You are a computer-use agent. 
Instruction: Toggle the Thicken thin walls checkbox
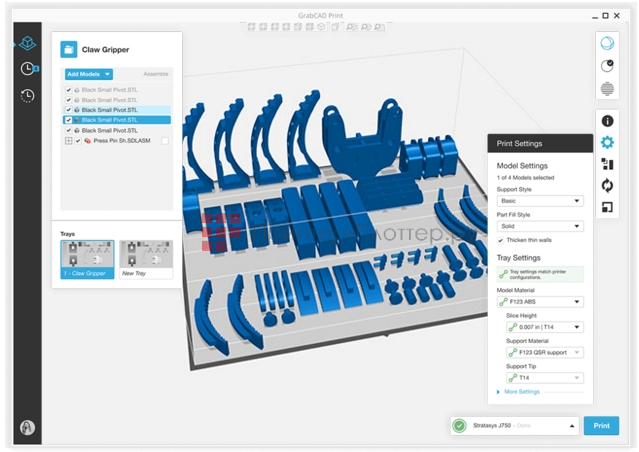pyautogui.click(x=501, y=240)
